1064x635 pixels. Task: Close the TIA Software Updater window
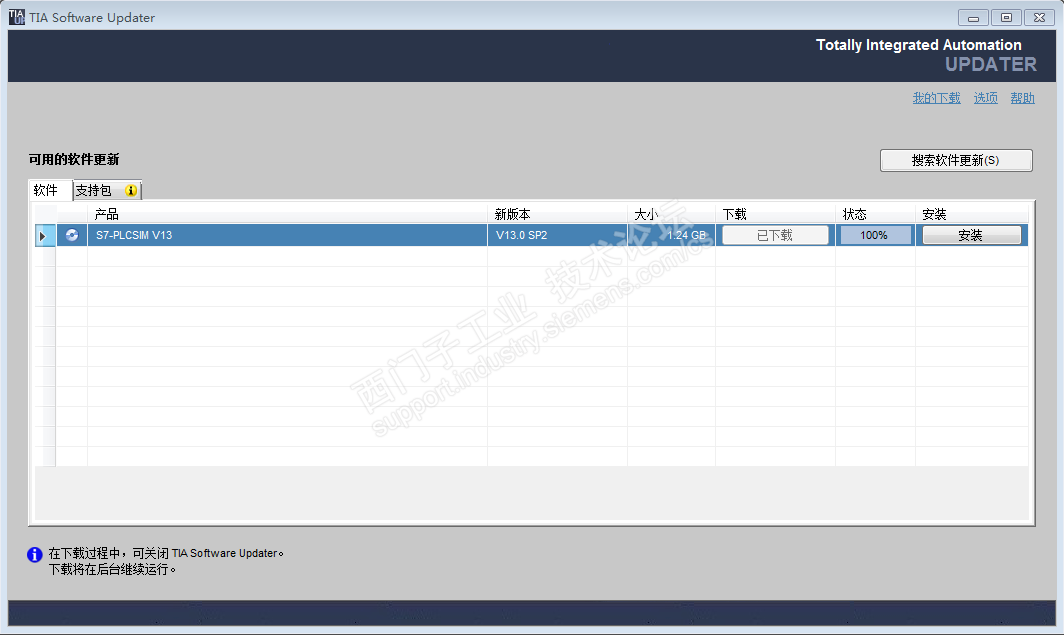point(1039,18)
